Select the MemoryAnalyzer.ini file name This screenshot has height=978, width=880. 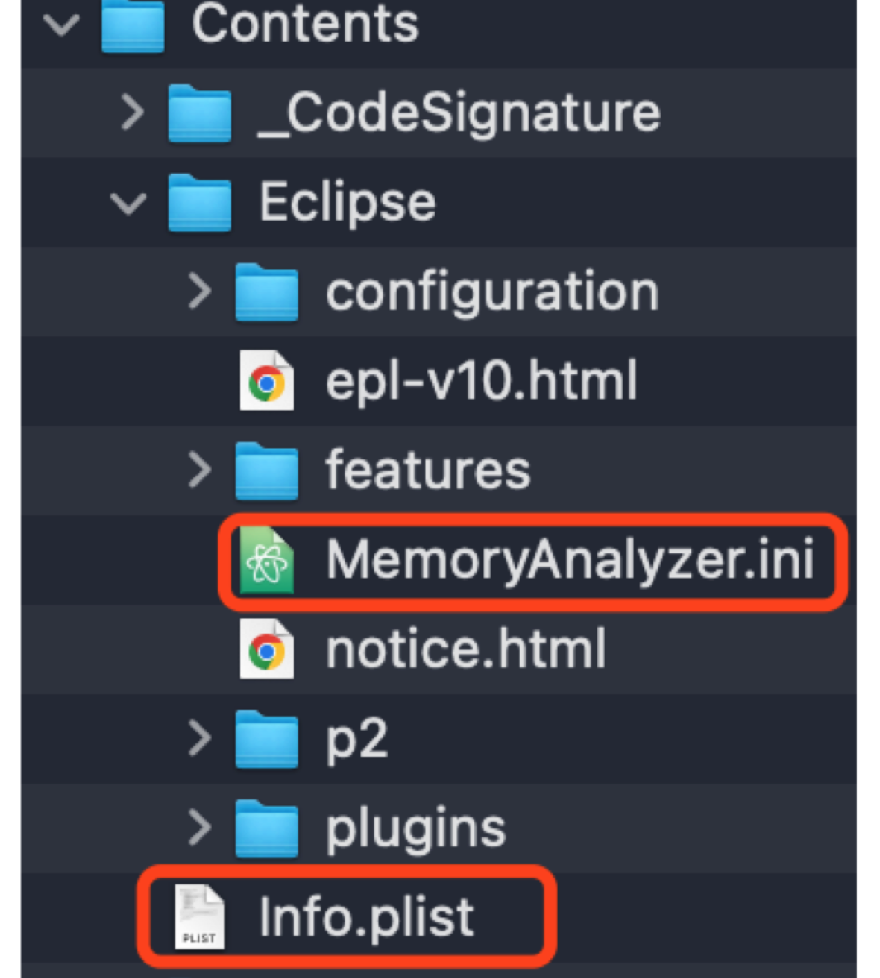click(570, 559)
